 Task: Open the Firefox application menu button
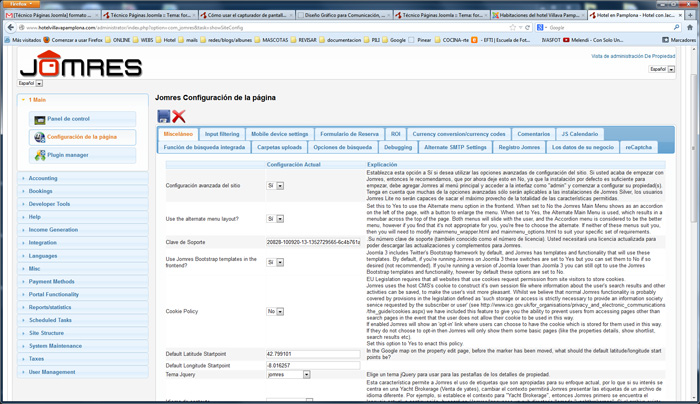pos(21,4)
